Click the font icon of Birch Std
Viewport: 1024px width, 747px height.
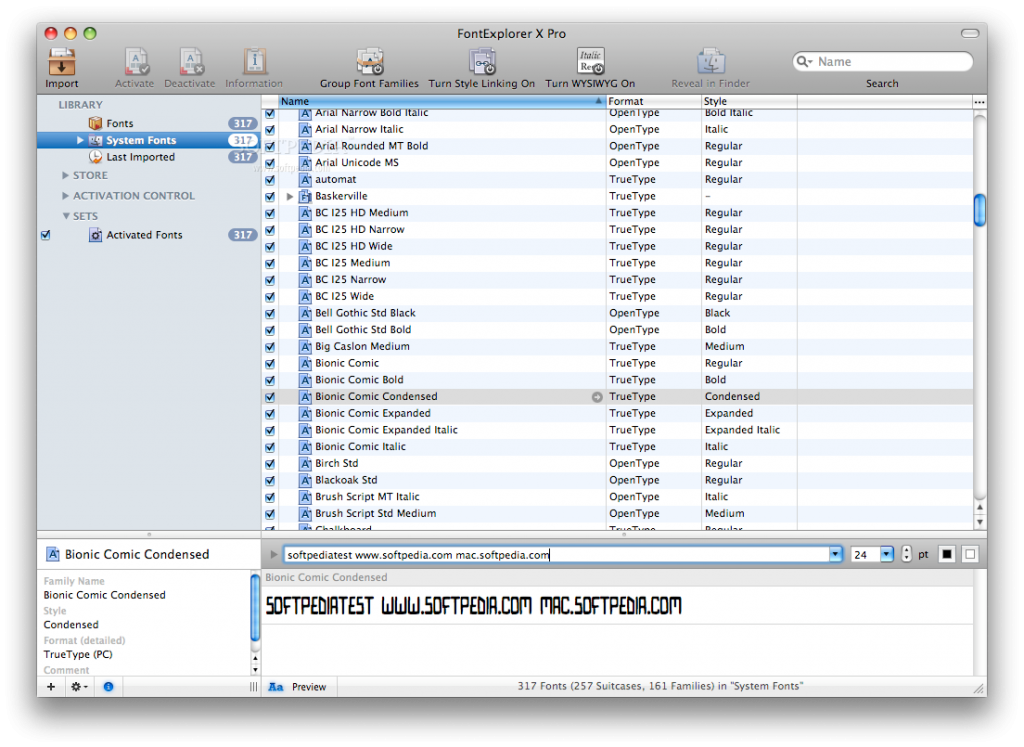(x=305, y=464)
